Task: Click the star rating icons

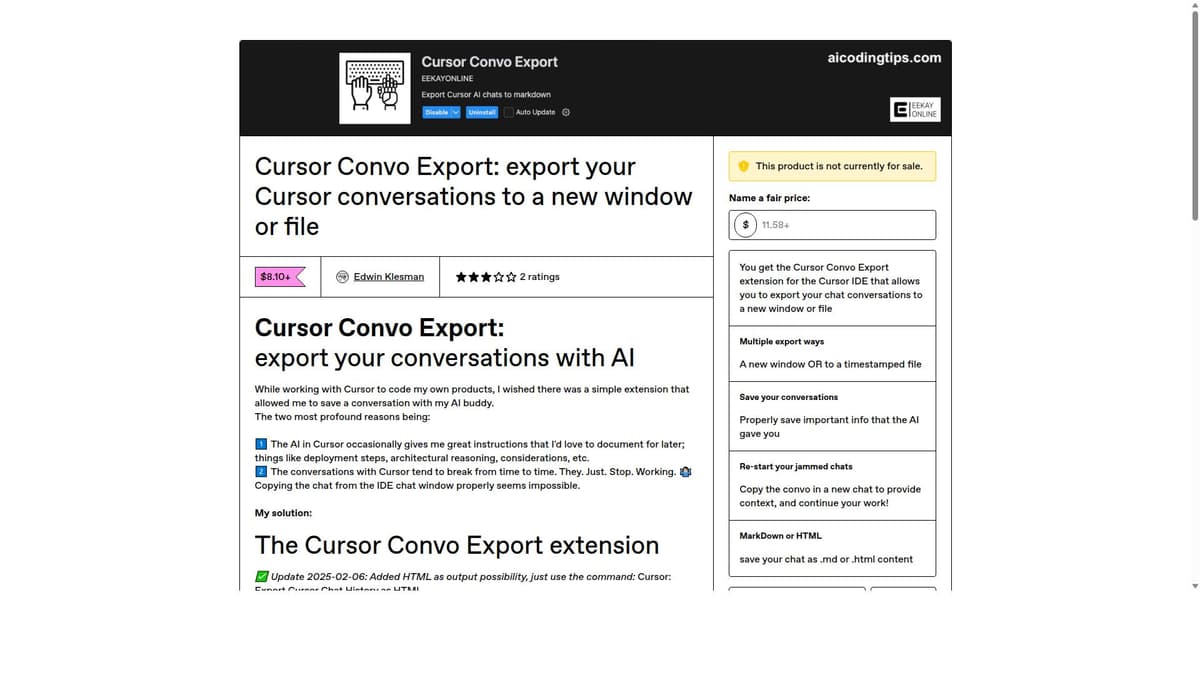Action: 486,277
